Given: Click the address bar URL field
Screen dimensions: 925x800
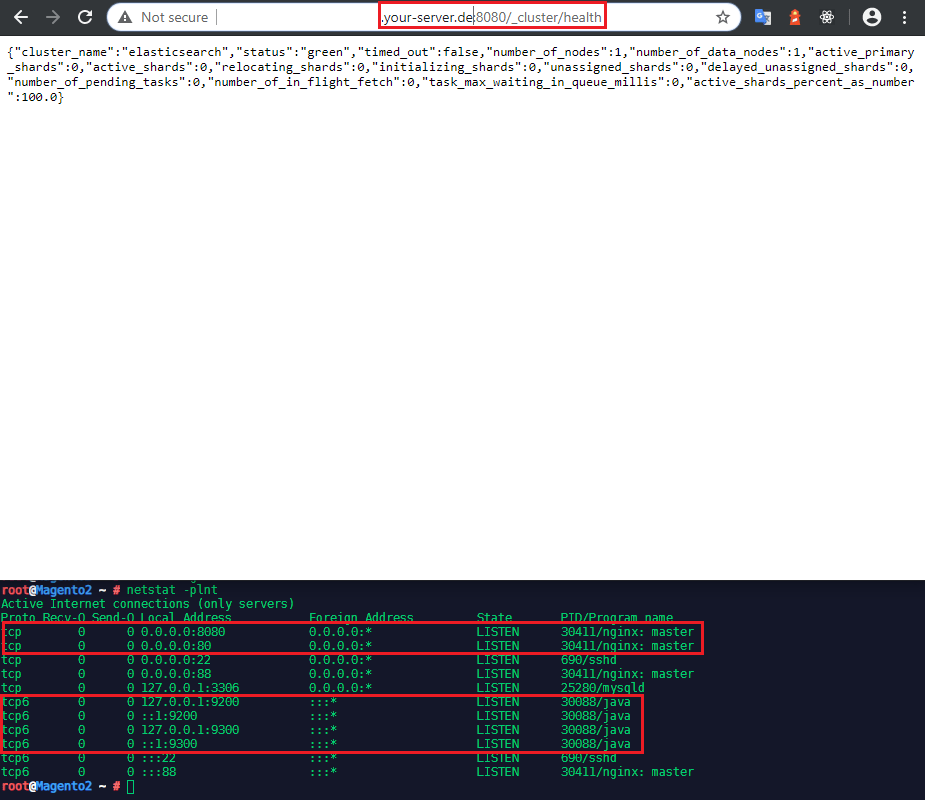Looking at the screenshot, I should (423, 17).
